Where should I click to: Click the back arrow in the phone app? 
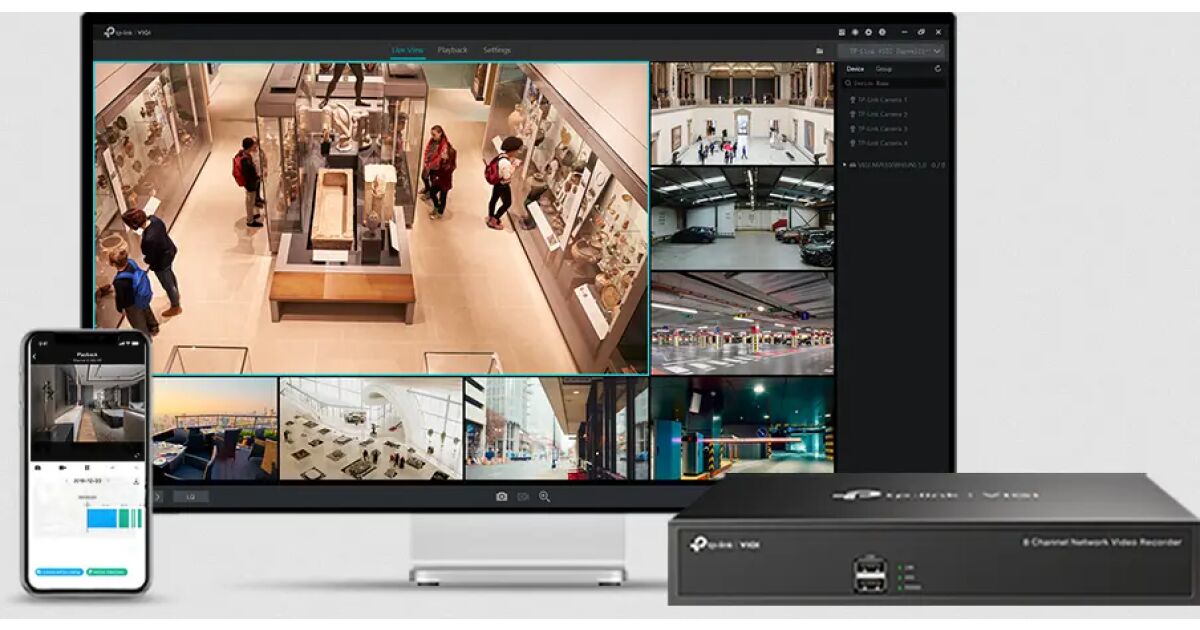[34, 355]
